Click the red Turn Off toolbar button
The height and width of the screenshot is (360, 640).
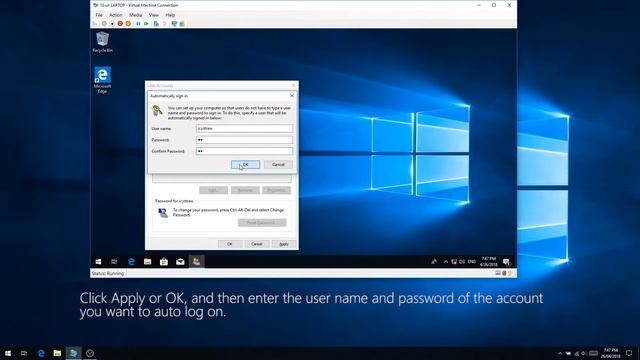click(x=120, y=24)
